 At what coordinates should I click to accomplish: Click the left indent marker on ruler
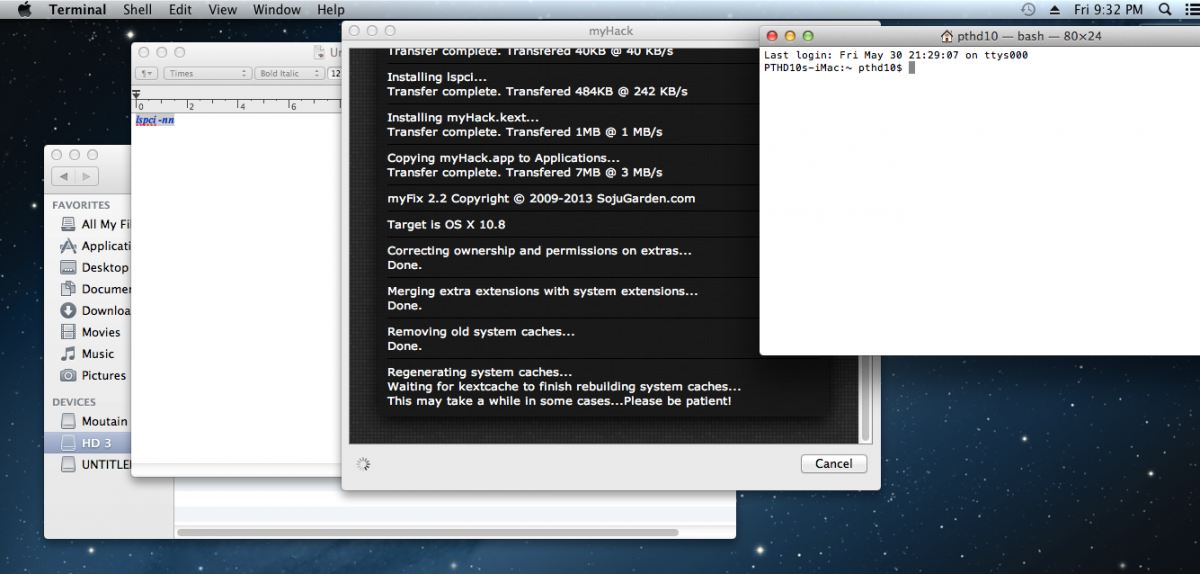(136, 96)
